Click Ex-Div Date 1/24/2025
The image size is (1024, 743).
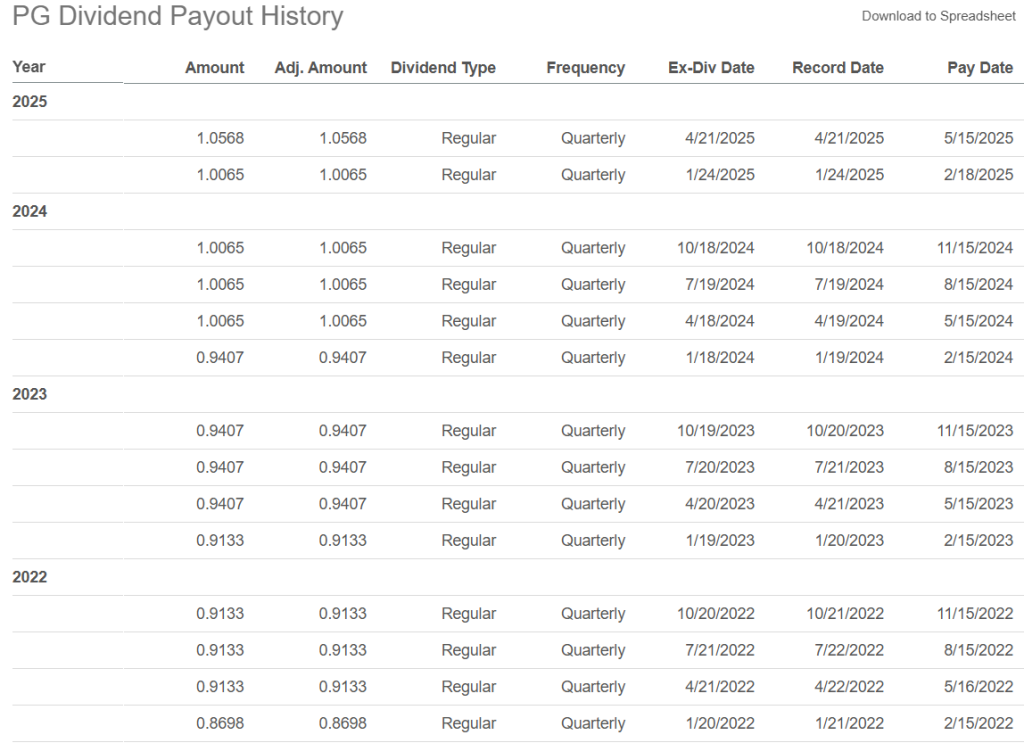click(x=720, y=175)
